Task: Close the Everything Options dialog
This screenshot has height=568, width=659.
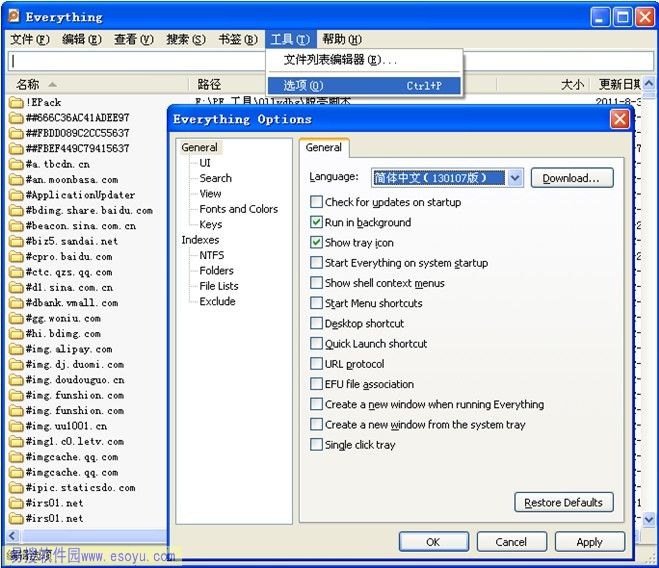Action: pyautogui.click(x=619, y=119)
